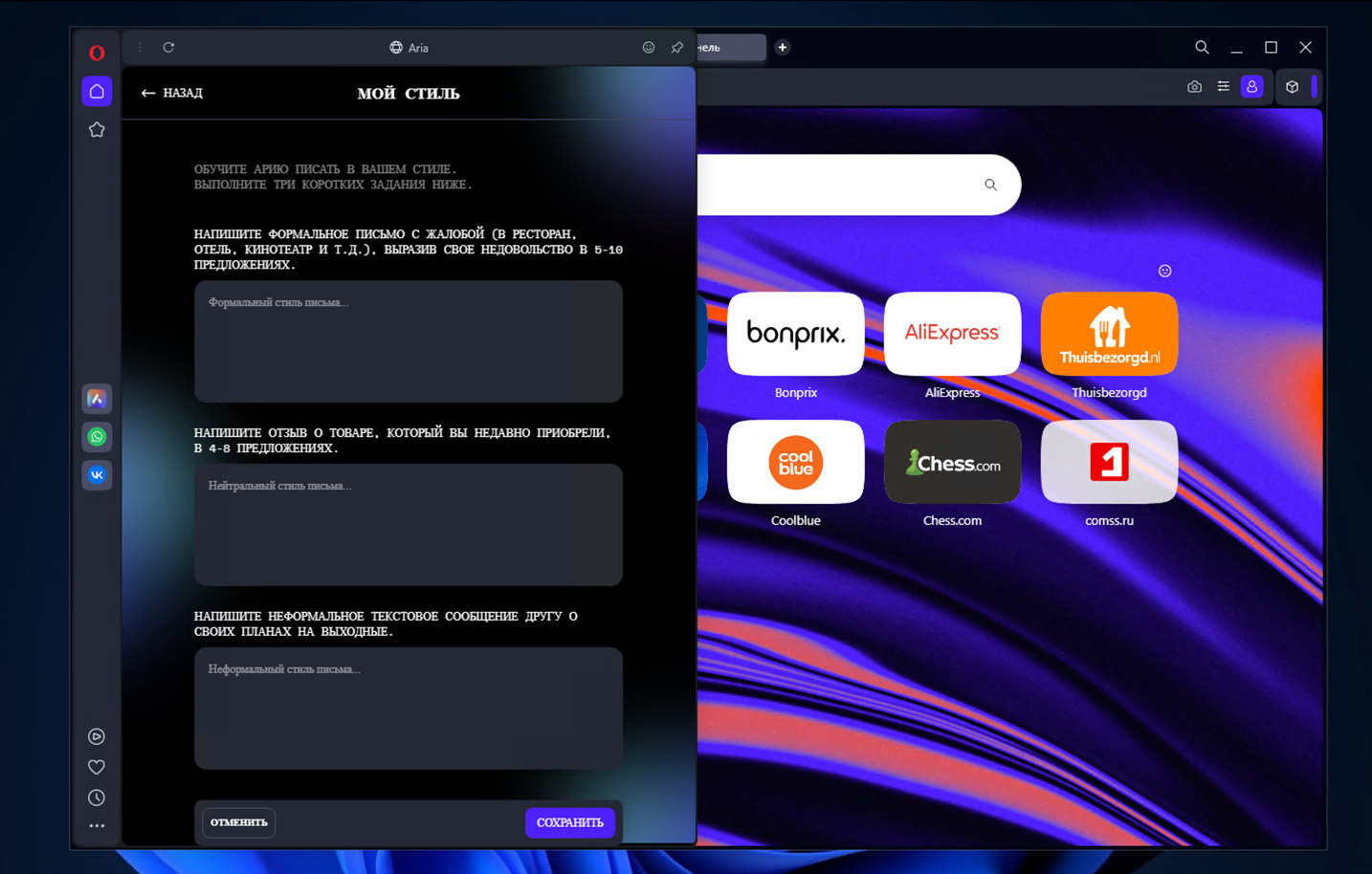
Task: Click ОТМЕНИТЬ to cancel changes
Action: click(x=239, y=822)
